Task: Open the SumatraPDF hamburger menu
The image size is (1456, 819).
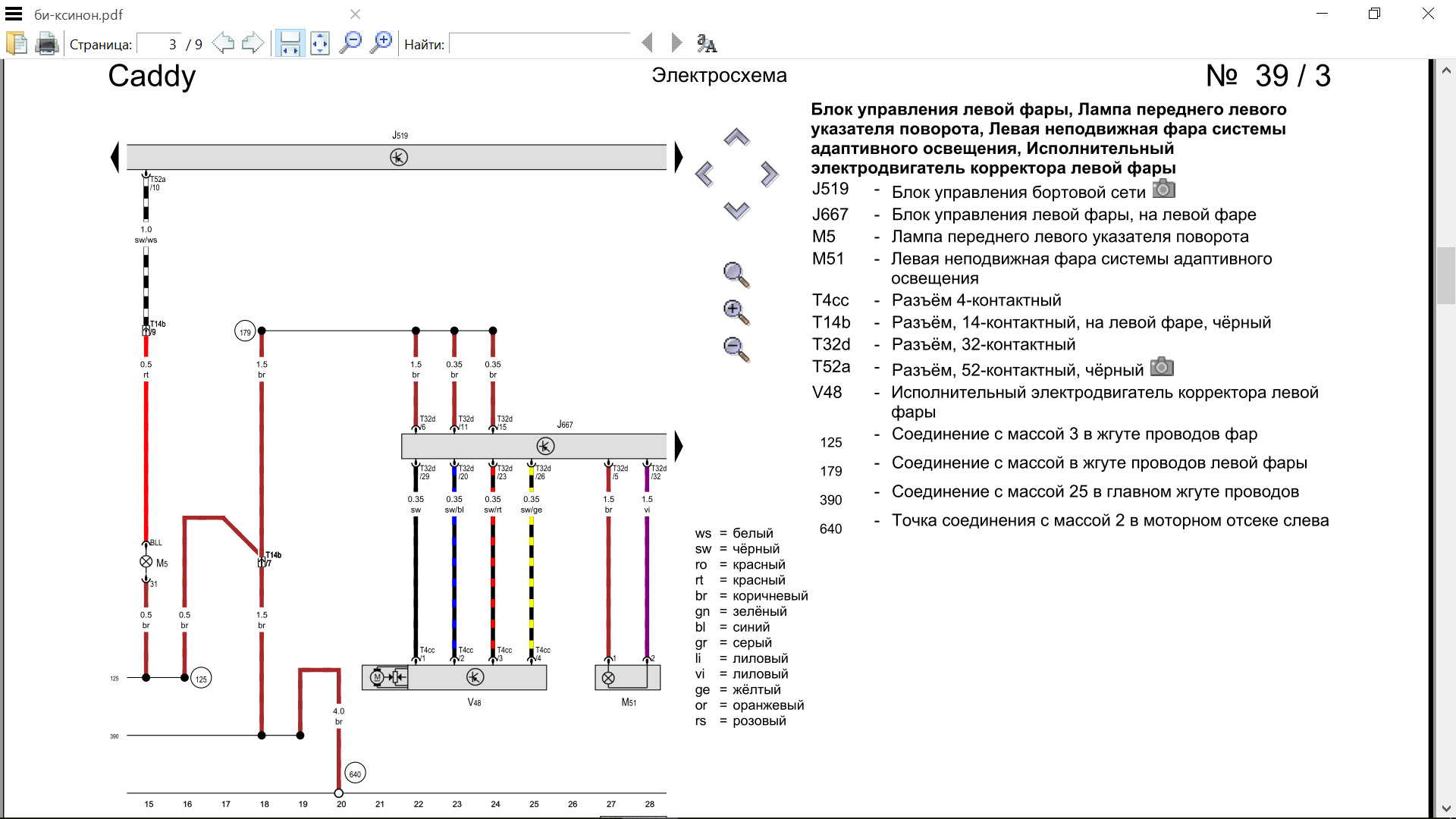Action: 14,14
